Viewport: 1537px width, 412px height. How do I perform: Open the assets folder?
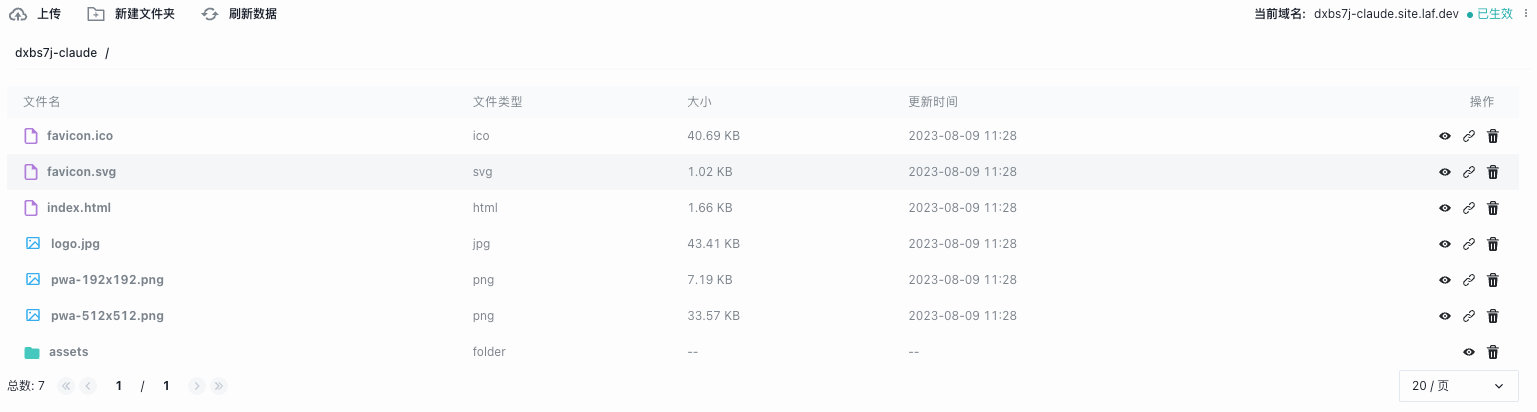click(68, 352)
